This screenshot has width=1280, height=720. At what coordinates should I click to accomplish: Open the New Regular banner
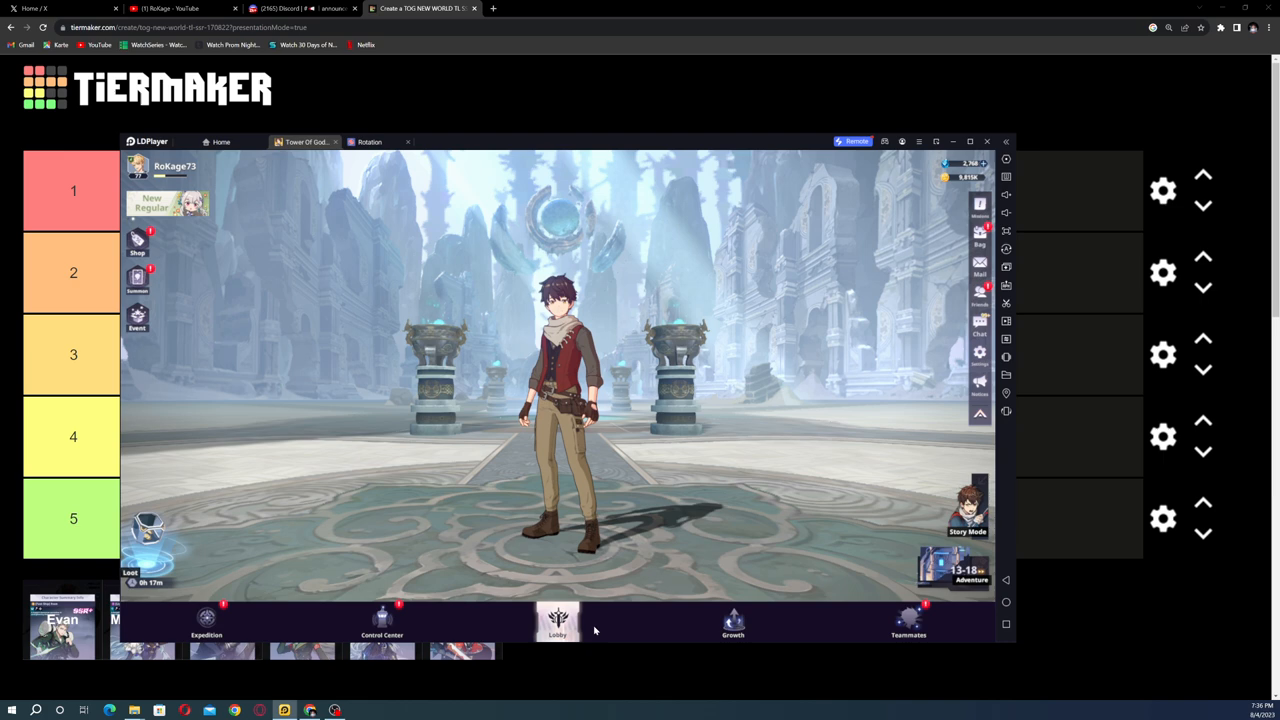[167, 203]
